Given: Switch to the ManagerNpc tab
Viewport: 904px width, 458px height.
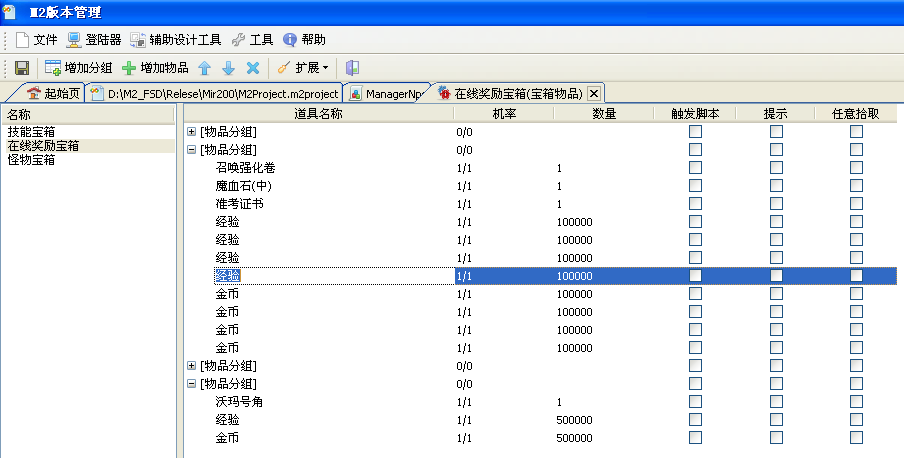Looking at the screenshot, I should [x=386, y=93].
